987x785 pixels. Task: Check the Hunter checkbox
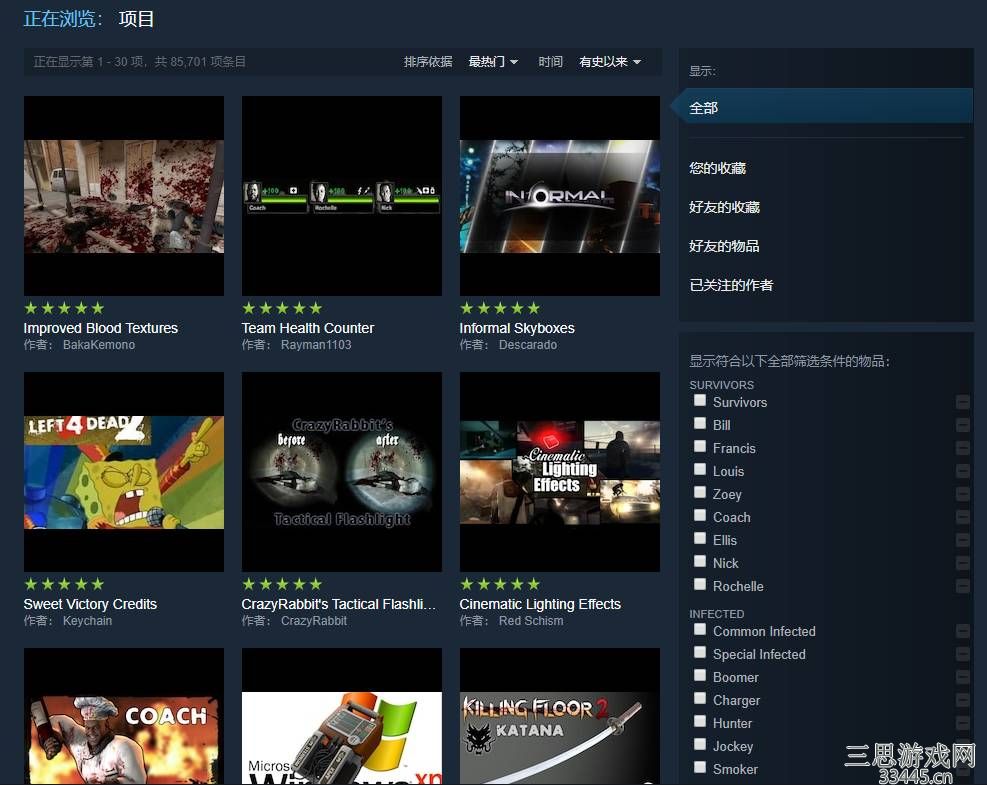tap(699, 721)
